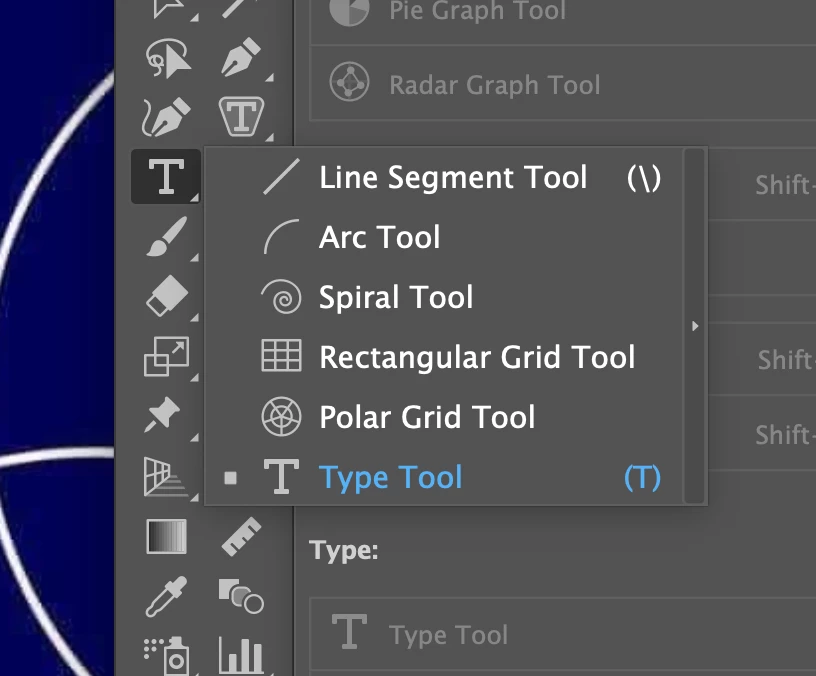
Task: Select the Touch Type tool
Action: [x=241, y=116]
